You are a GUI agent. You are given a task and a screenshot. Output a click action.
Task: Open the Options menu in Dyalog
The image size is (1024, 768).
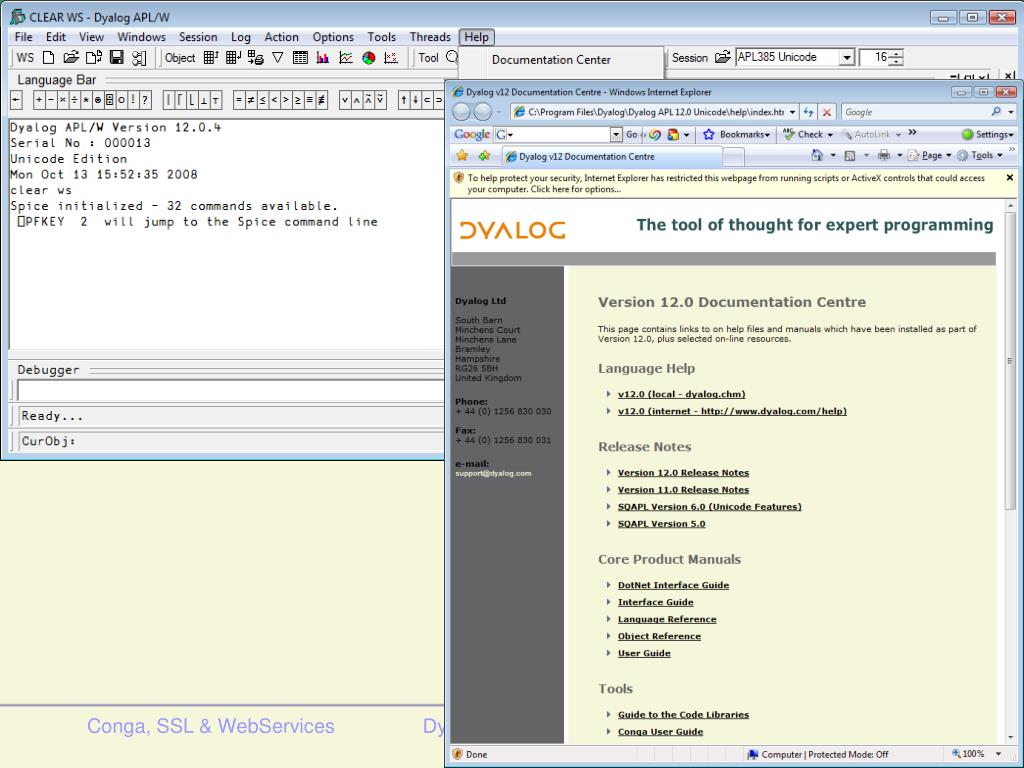pos(333,37)
